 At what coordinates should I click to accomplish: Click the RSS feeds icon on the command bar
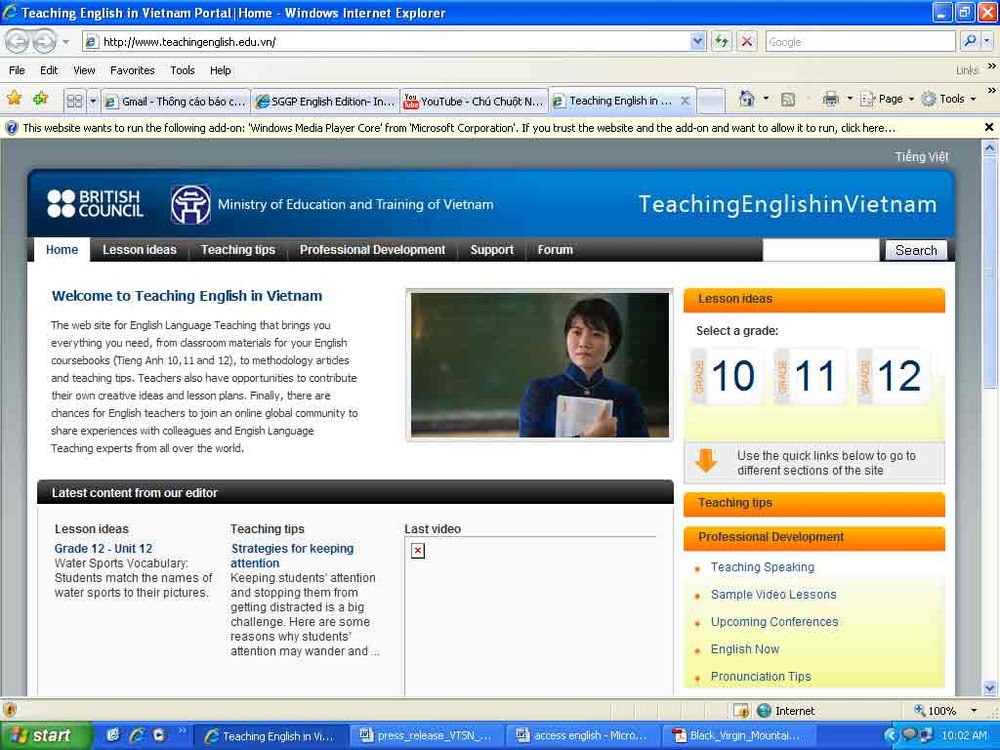pos(789,99)
